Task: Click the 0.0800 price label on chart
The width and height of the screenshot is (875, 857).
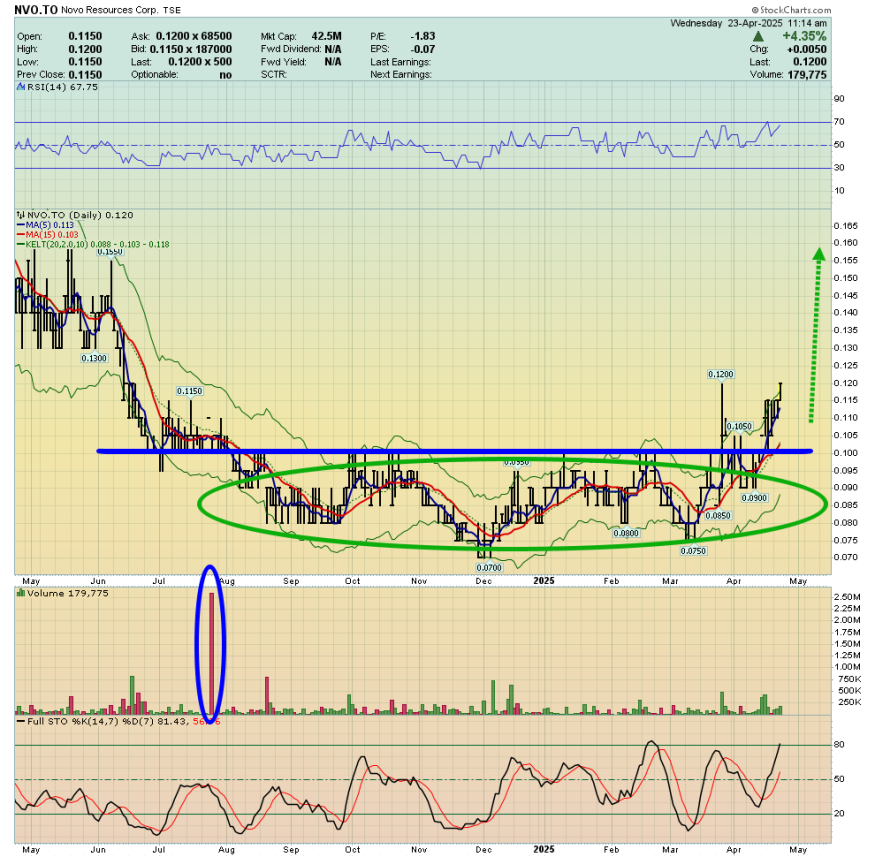Action: [626, 533]
